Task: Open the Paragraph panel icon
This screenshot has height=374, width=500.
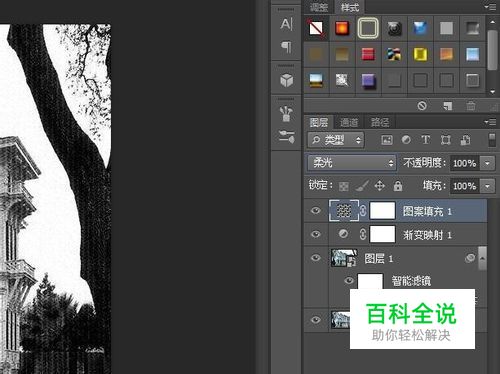Action: point(287,47)
